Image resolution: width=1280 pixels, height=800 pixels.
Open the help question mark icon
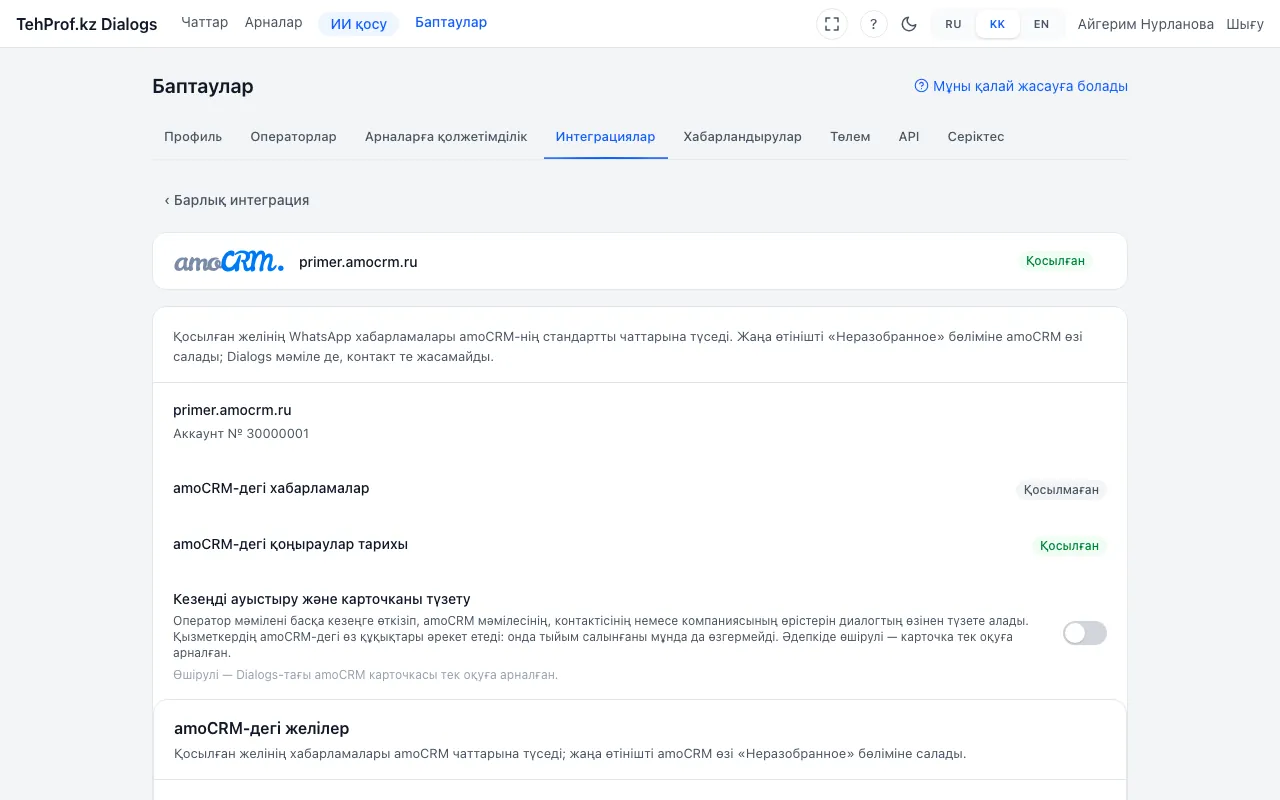point(874,24)
